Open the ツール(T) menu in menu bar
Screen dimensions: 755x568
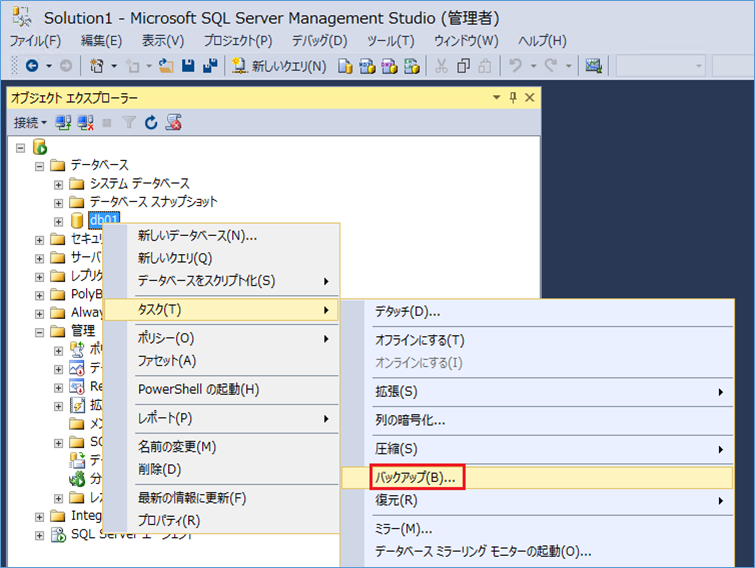pyautogui.click(x=391, y=41)
